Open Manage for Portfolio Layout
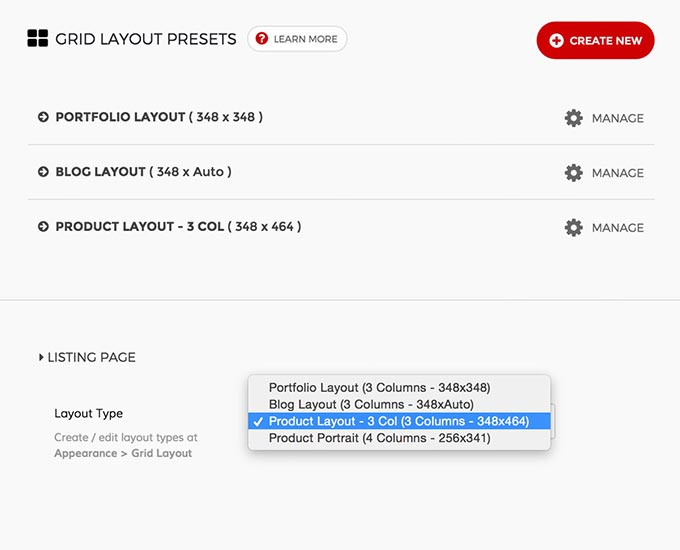 (618, 118)
